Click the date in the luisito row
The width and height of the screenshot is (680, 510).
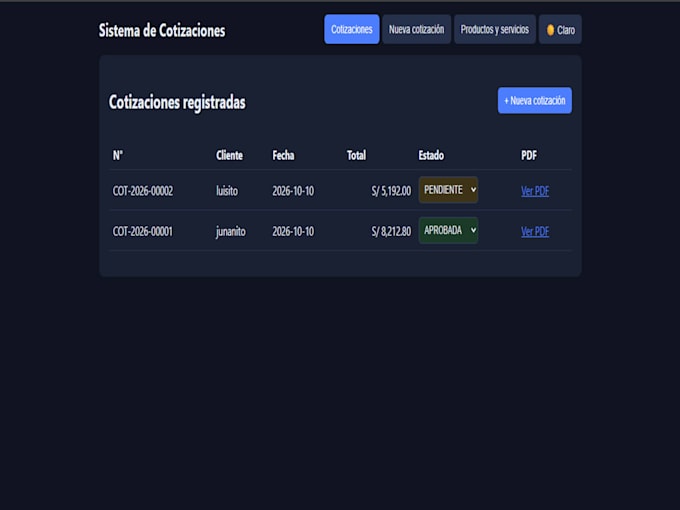293,191
